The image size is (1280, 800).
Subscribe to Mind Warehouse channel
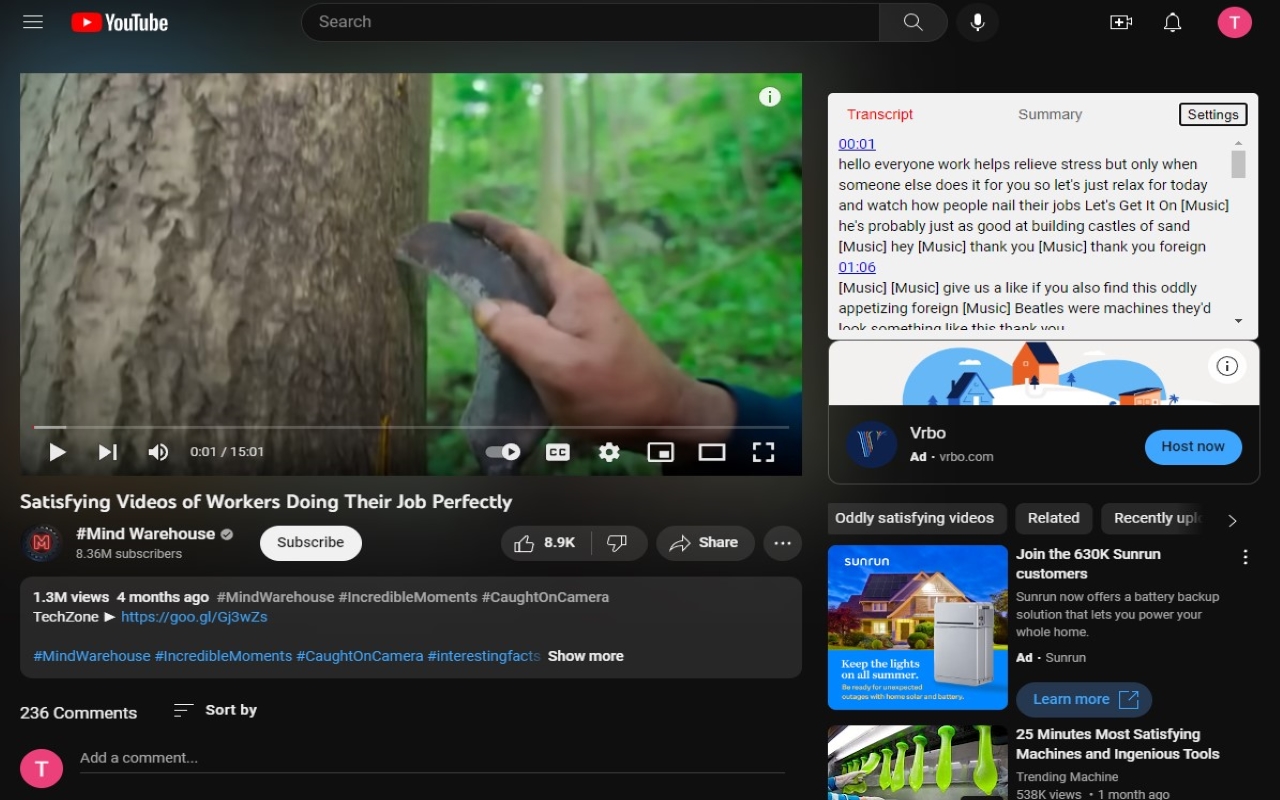click(x=310, y=543)
